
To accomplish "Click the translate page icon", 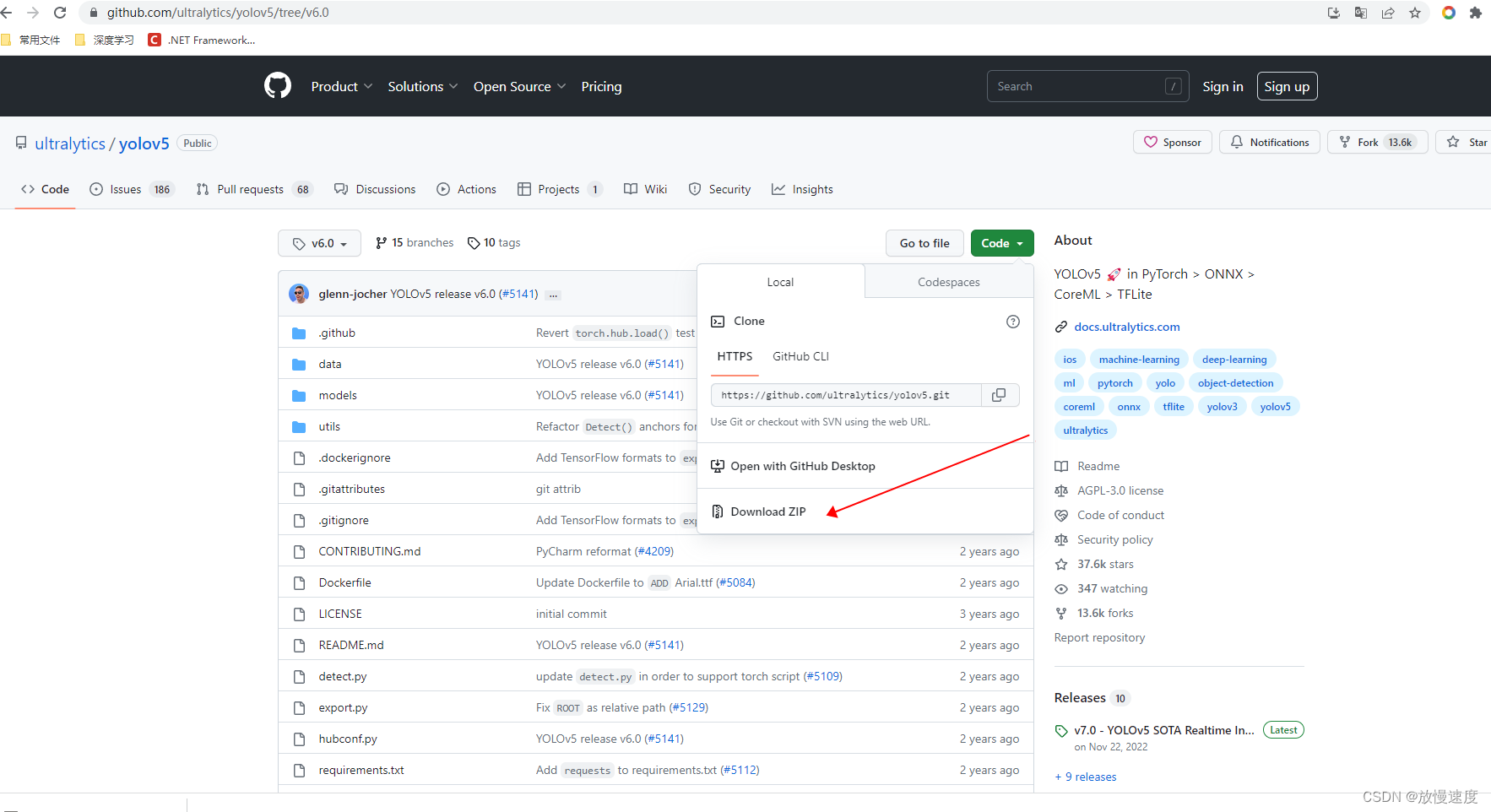I will (x=1361, y=13).
